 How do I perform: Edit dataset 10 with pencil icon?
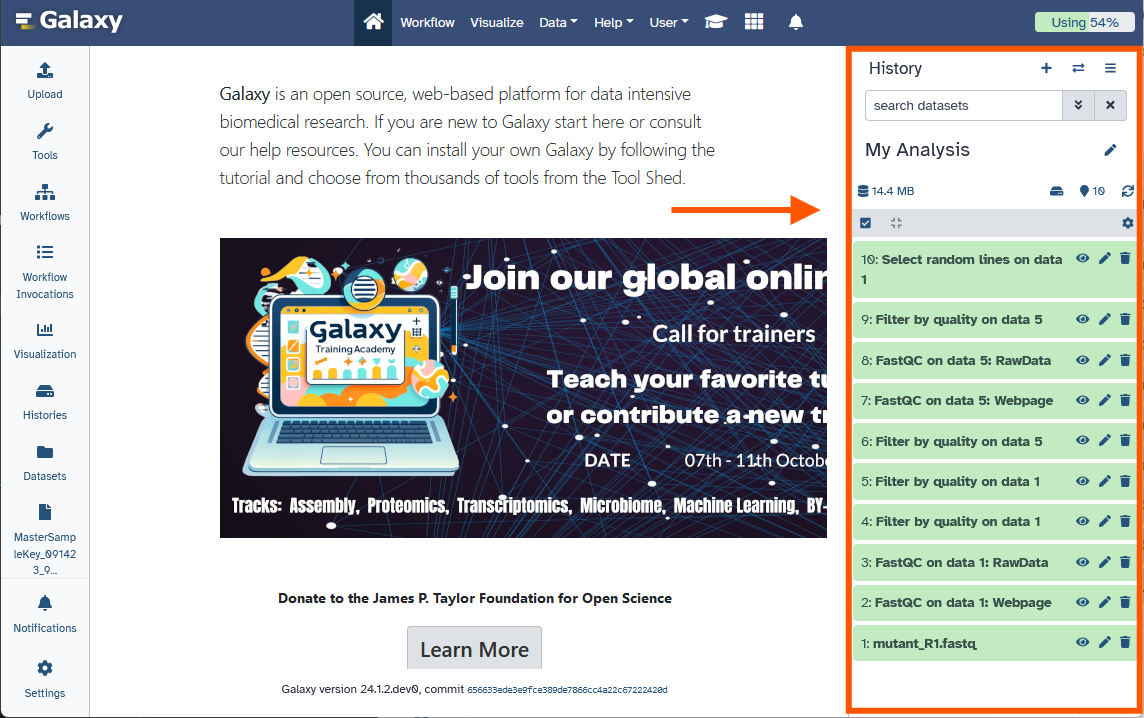click(1105, 258)
